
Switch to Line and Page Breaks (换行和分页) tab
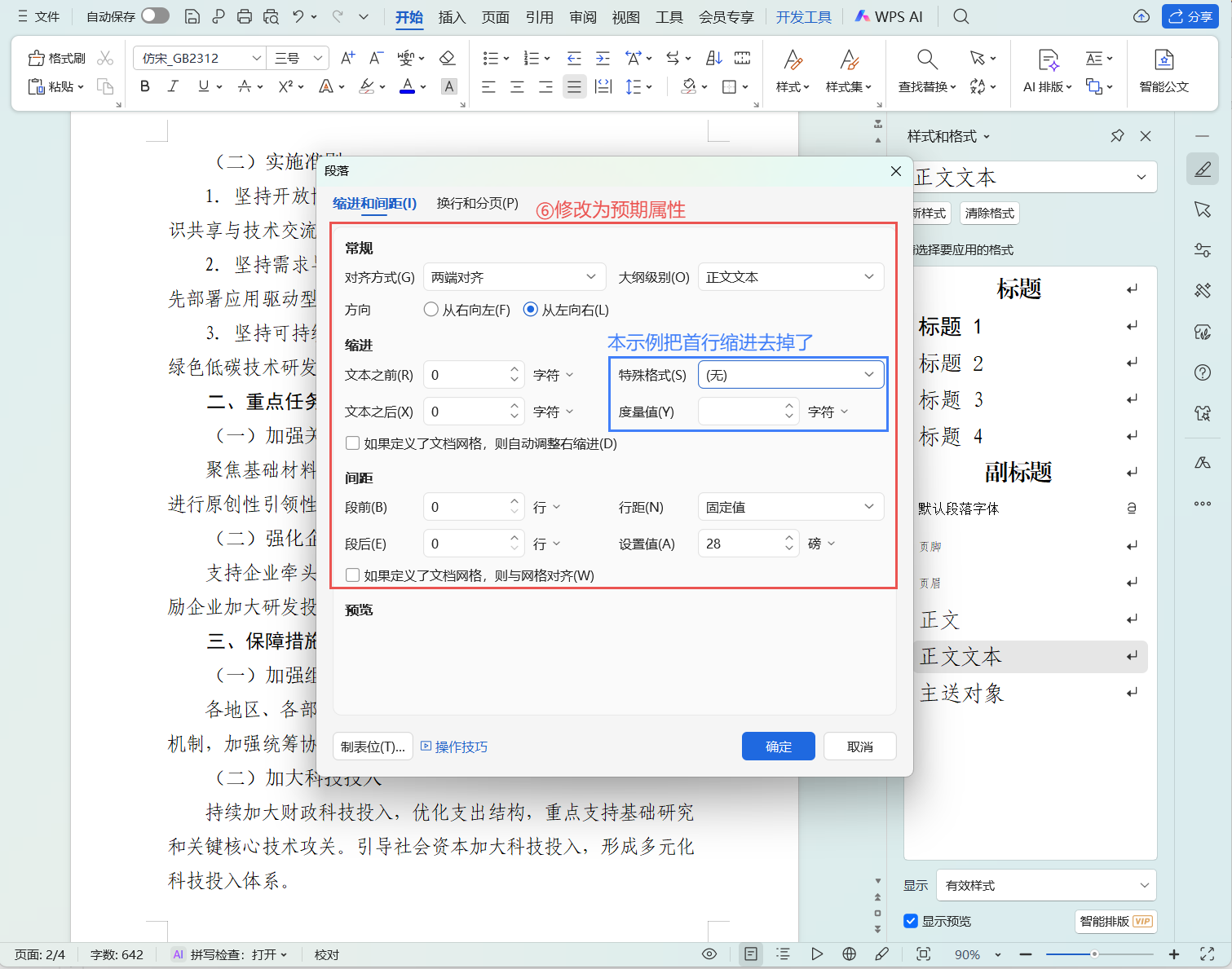(477, 203)
